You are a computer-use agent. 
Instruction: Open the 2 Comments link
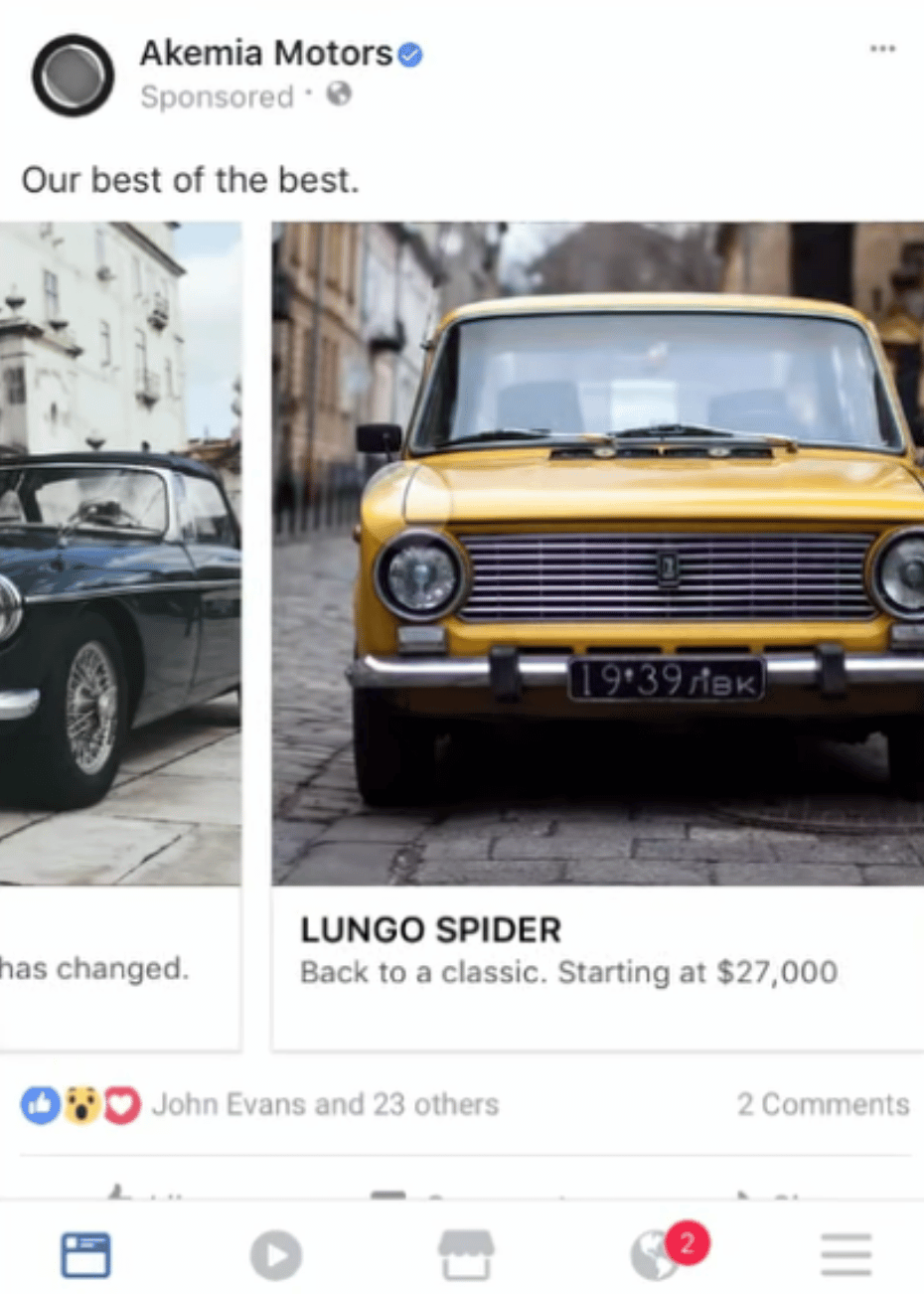coord(823,1104)
